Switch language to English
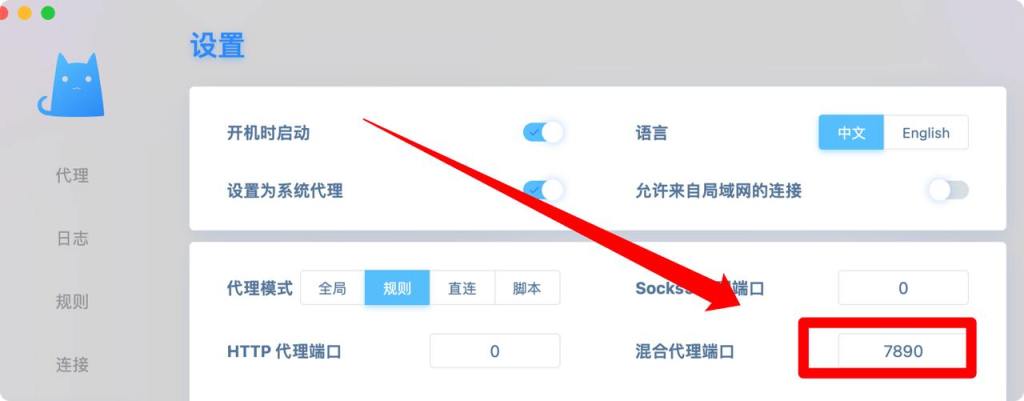The width and height of the screenshot is (1024, 401). click(926, 133)
